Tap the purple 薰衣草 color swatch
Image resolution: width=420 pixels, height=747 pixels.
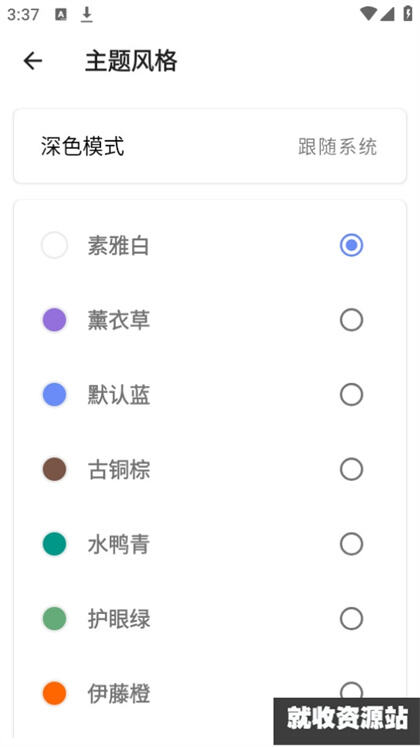click(x=54, y=320)
